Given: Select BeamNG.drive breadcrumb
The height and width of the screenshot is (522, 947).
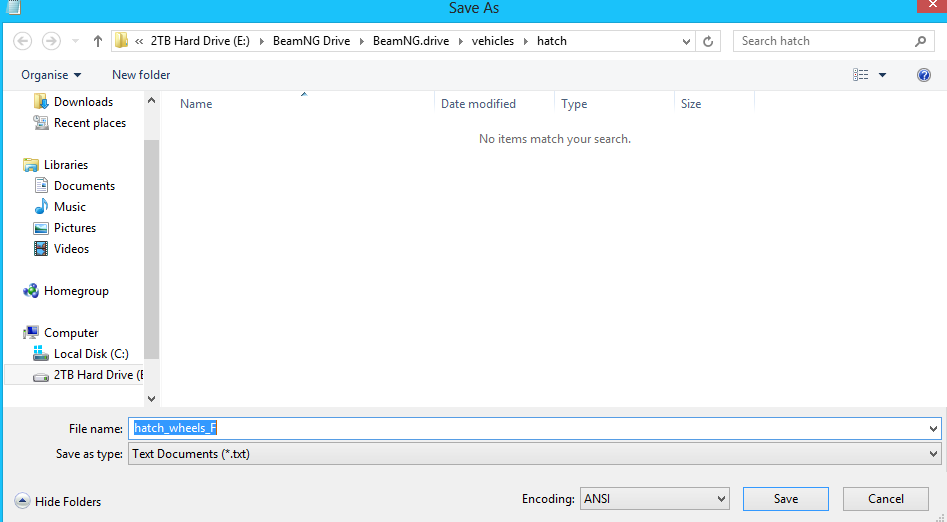Looking at the screenshot, I should (x=411, y=41).
